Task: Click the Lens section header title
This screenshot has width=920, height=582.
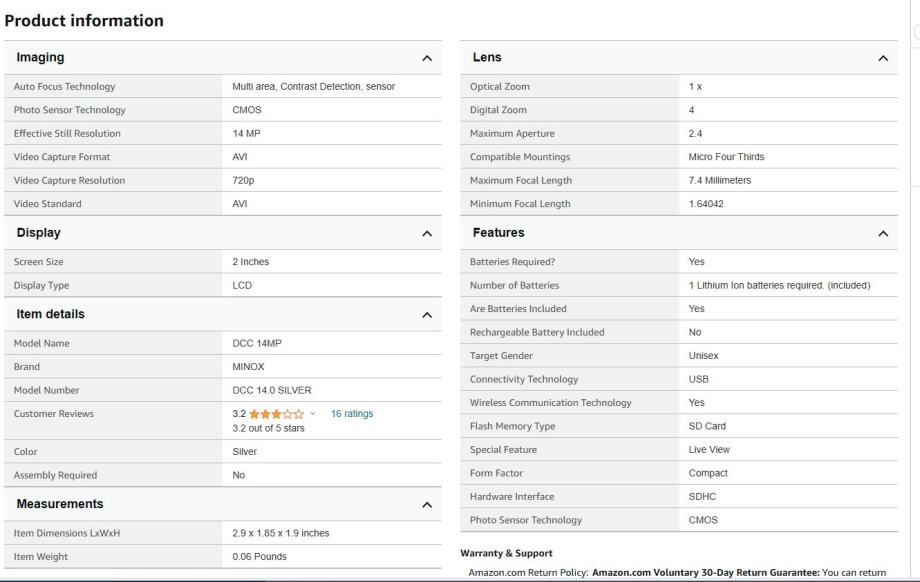Action: (x=486, y=58)
